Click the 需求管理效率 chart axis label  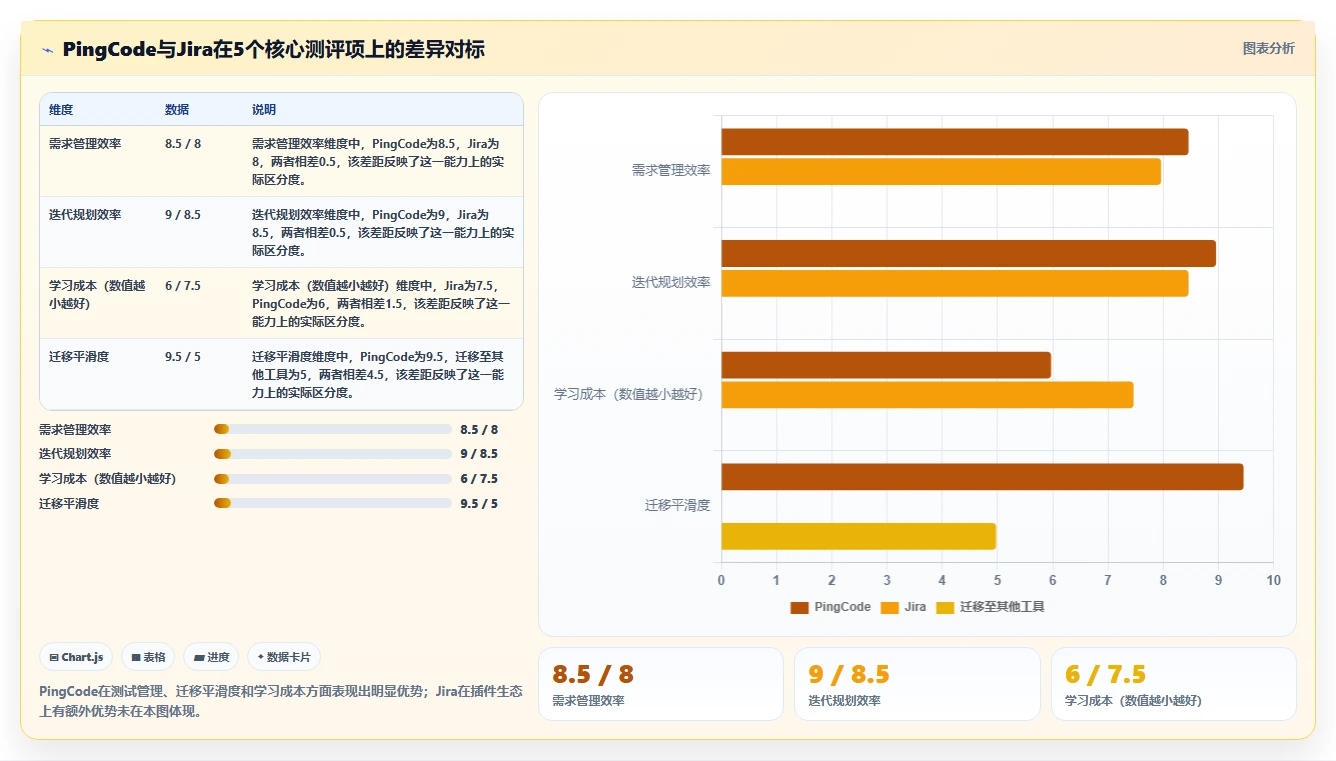coord(671,171)
